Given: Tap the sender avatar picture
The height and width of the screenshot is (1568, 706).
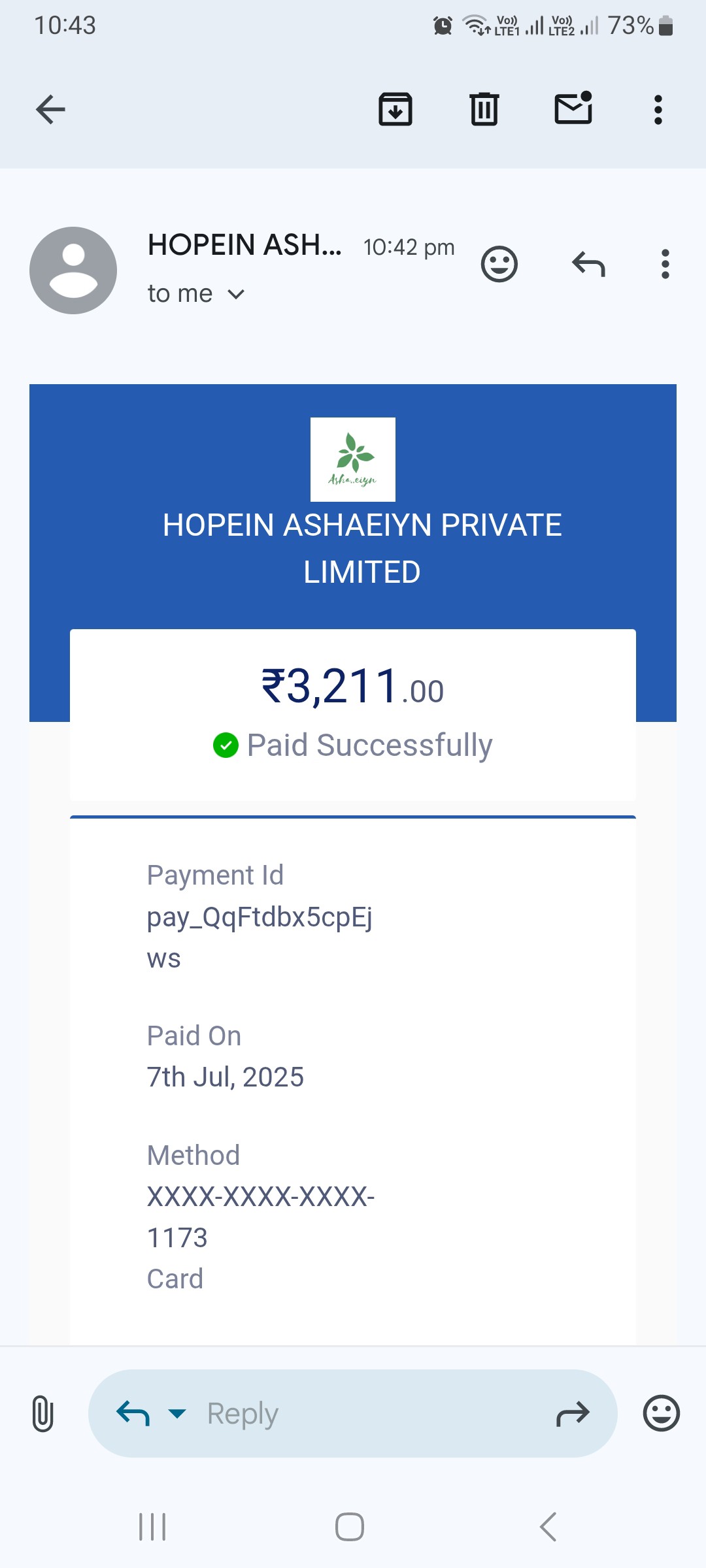Looking at the screenshot, I should (73, 270).
